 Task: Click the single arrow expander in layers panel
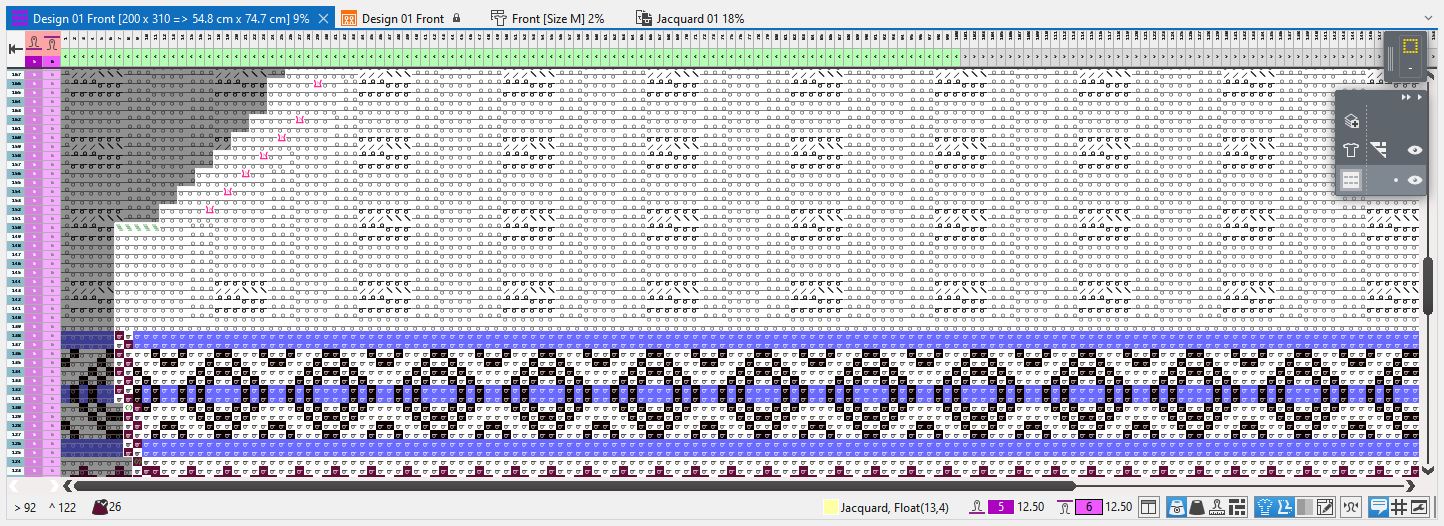point(1421,98)
